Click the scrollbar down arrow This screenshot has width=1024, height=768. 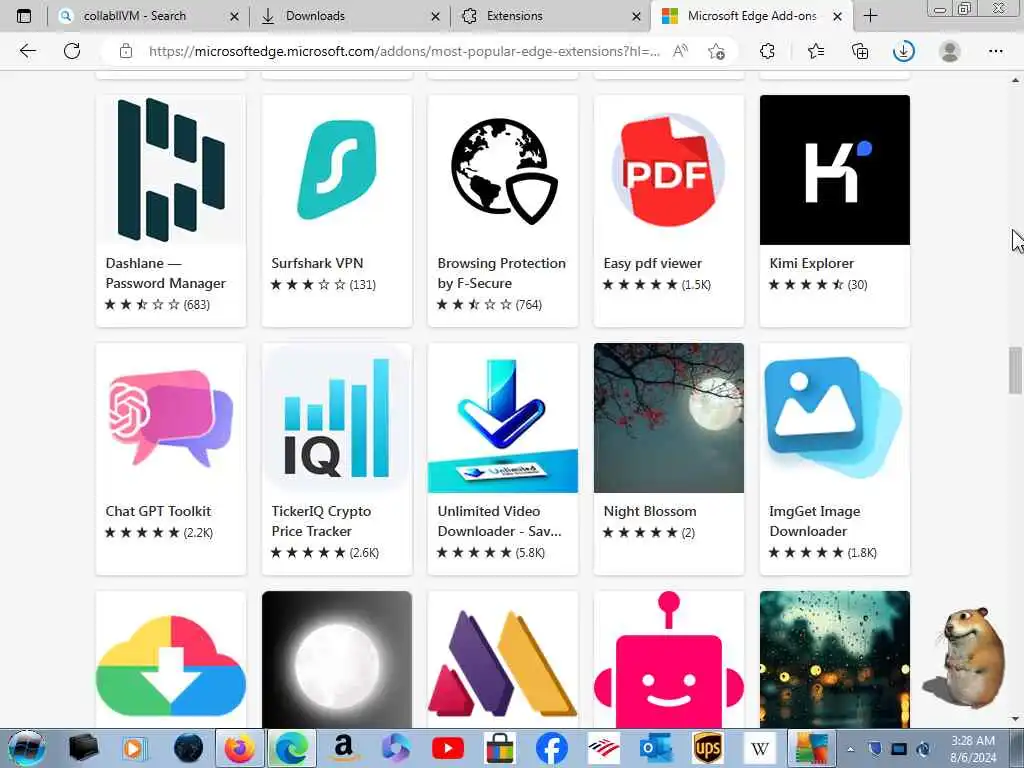tap(1015, 719)
